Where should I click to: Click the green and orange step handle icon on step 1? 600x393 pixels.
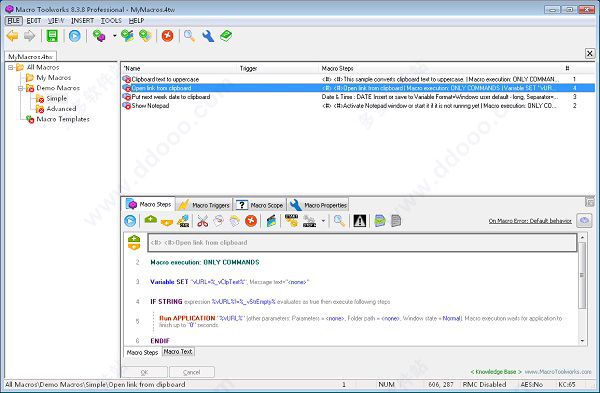(x=134, y=243)
